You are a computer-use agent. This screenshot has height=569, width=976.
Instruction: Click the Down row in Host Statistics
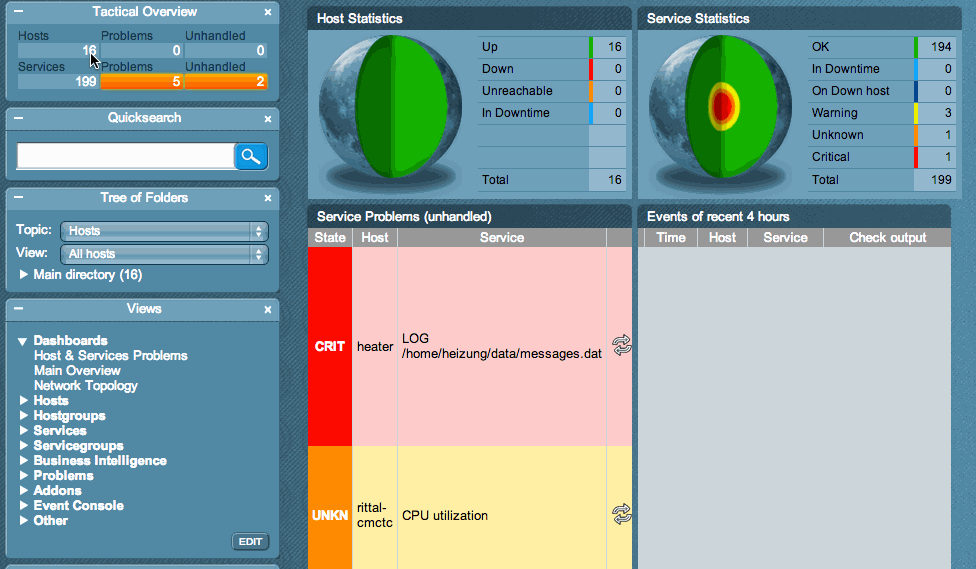pos(552,68)
